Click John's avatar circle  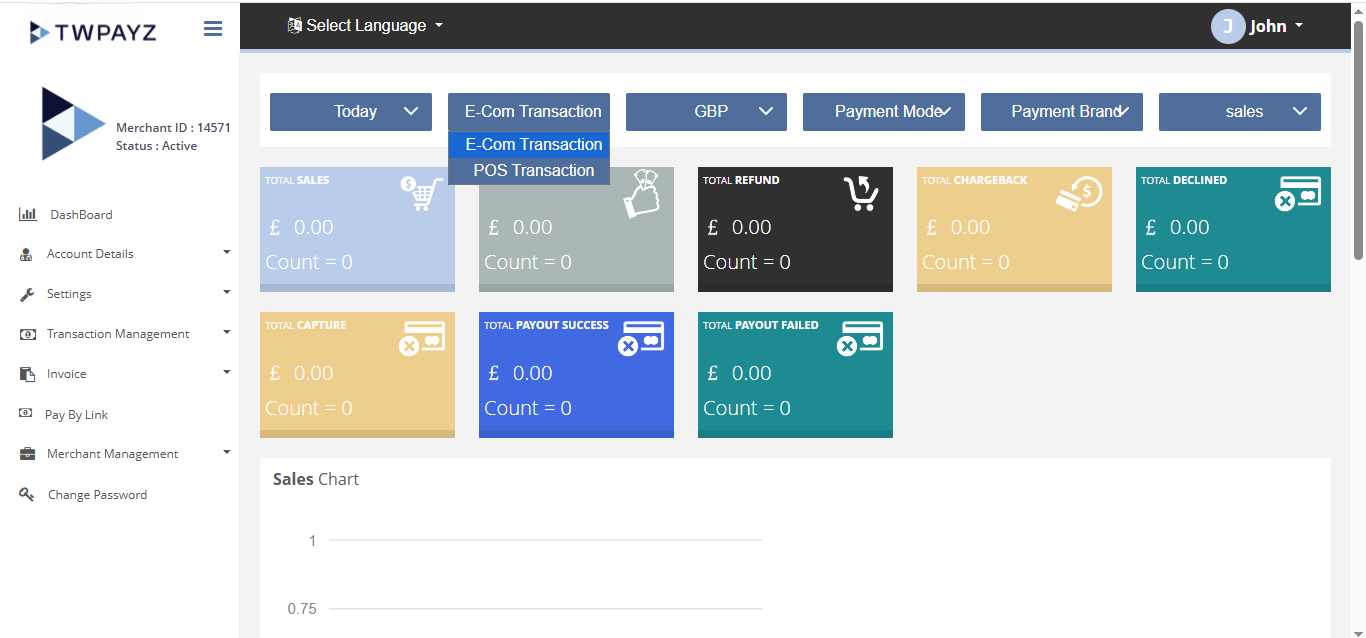(x=1227, y=27)
